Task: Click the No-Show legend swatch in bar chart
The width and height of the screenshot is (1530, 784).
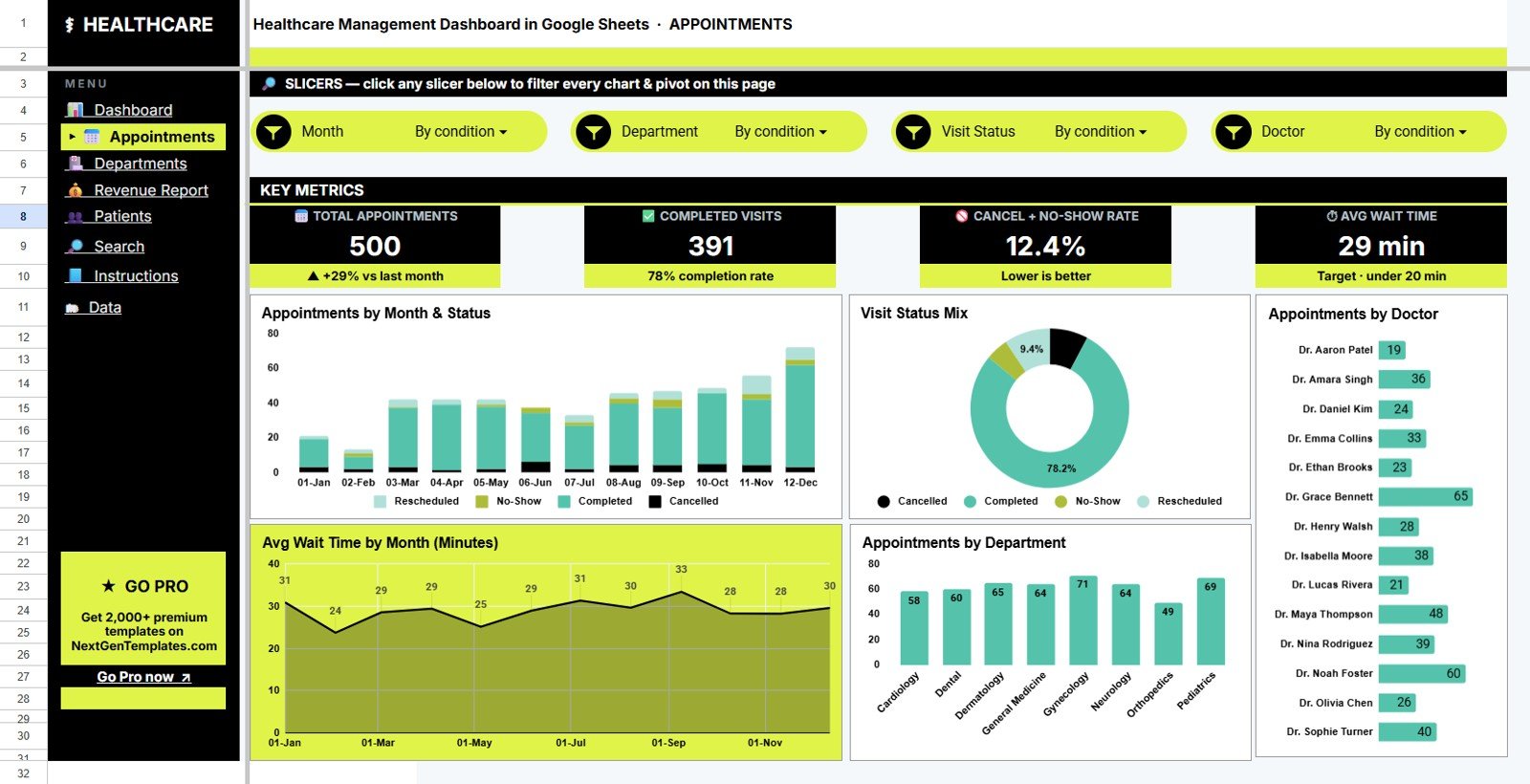Action: (482, 501)
